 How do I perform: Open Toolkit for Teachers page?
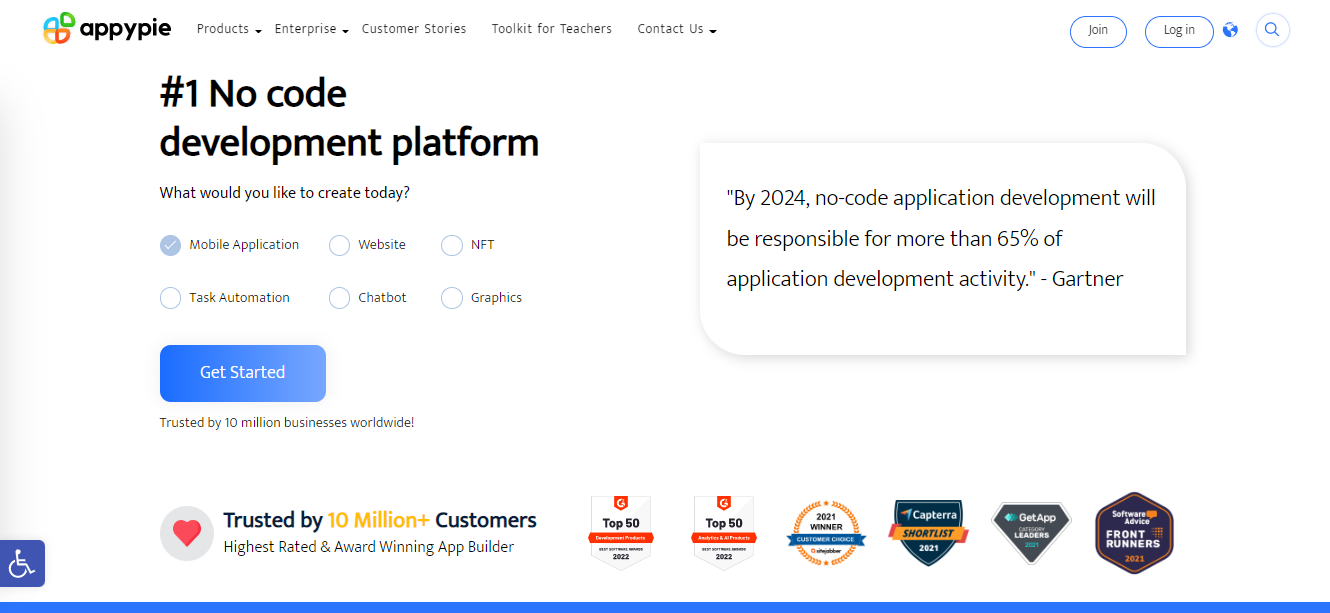click(x=552, y=29)
